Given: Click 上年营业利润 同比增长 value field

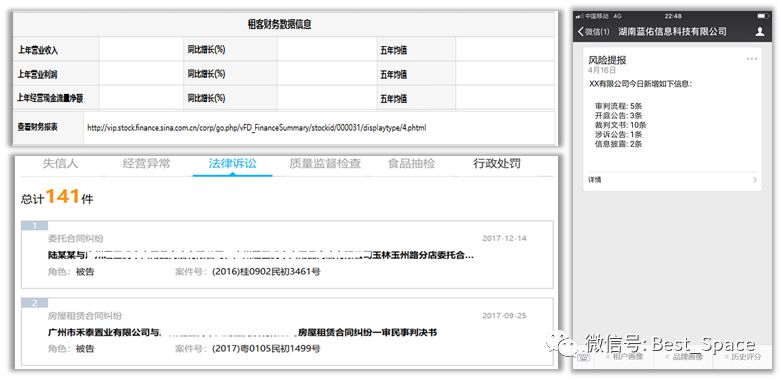Looking at the screenshot, I should [x=327, y=74].
